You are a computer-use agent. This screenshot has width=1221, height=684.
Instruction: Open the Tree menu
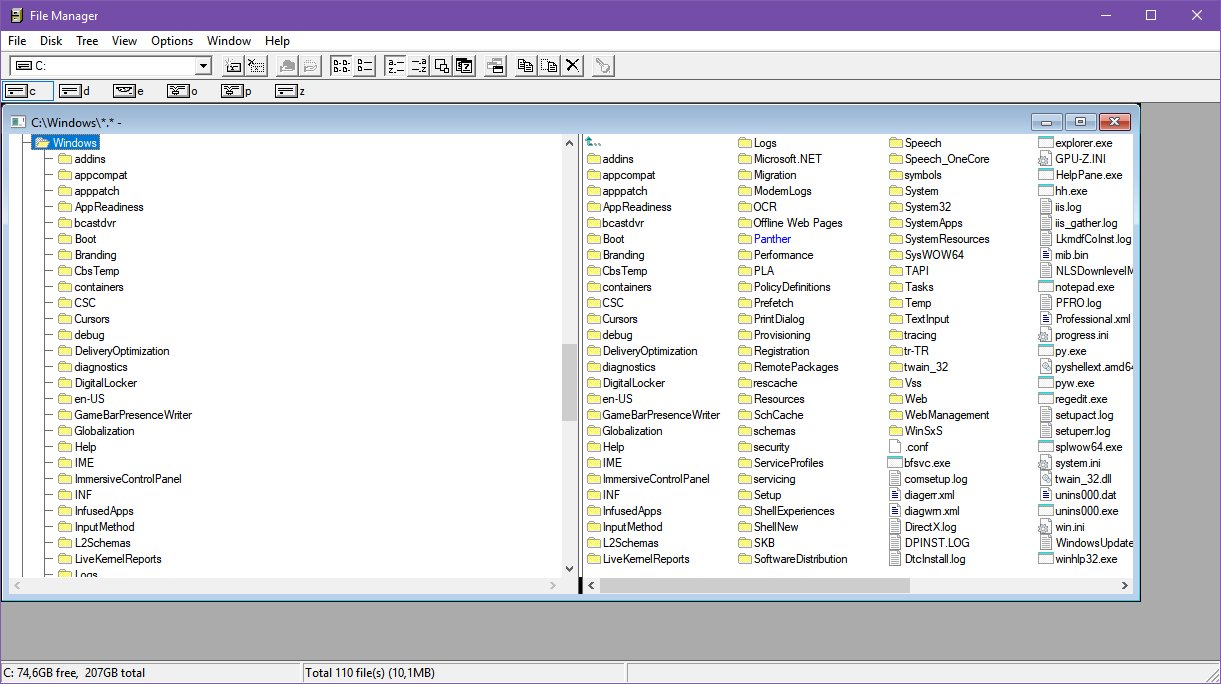tap(87, 41)
